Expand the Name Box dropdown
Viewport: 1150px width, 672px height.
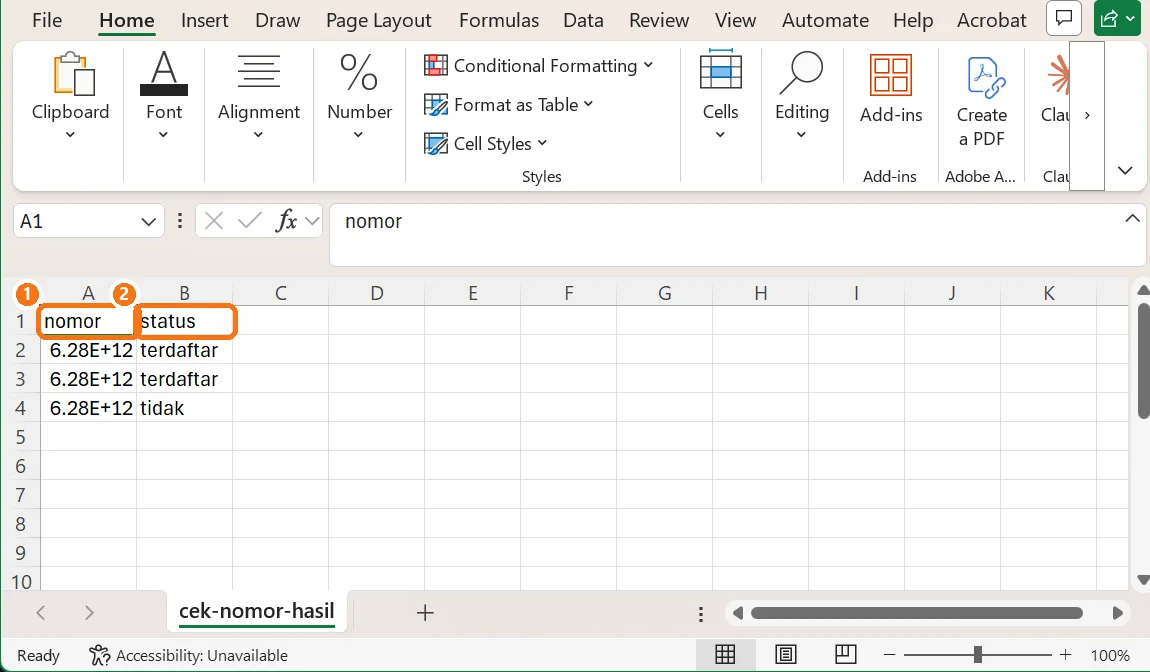(148, 222)
